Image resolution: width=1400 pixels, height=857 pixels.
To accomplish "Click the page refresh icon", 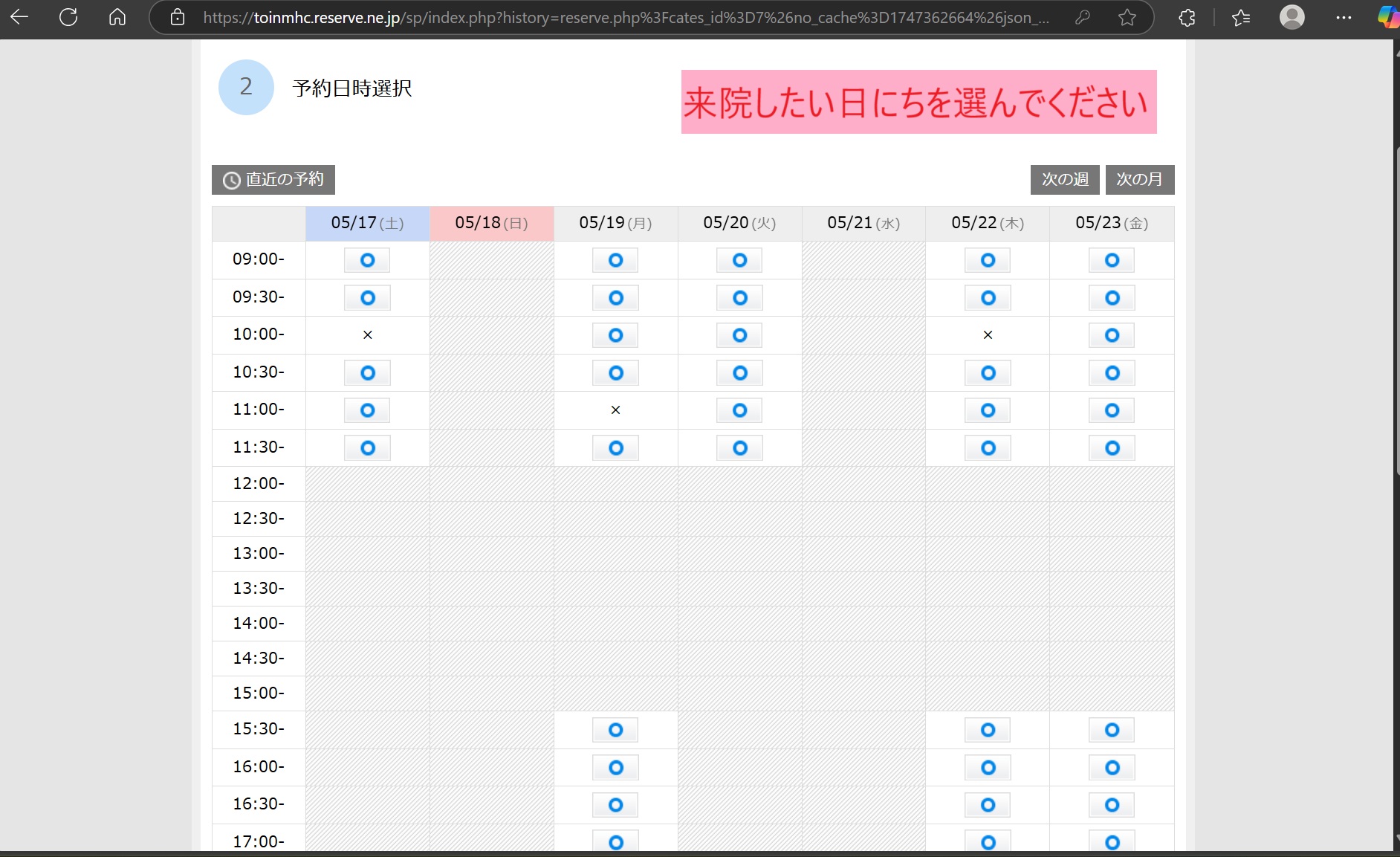I will (68, 17).
